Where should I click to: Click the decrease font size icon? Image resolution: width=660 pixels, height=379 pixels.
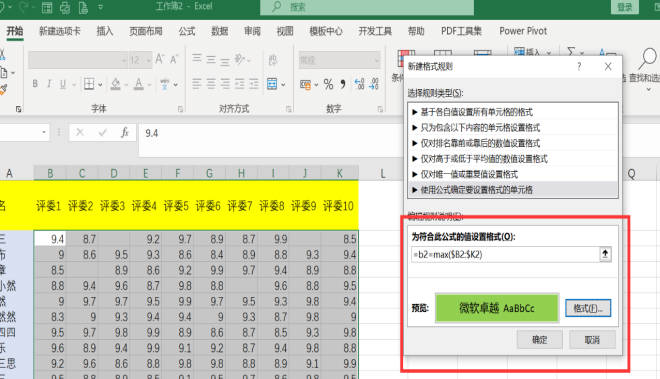coord(174,59)
